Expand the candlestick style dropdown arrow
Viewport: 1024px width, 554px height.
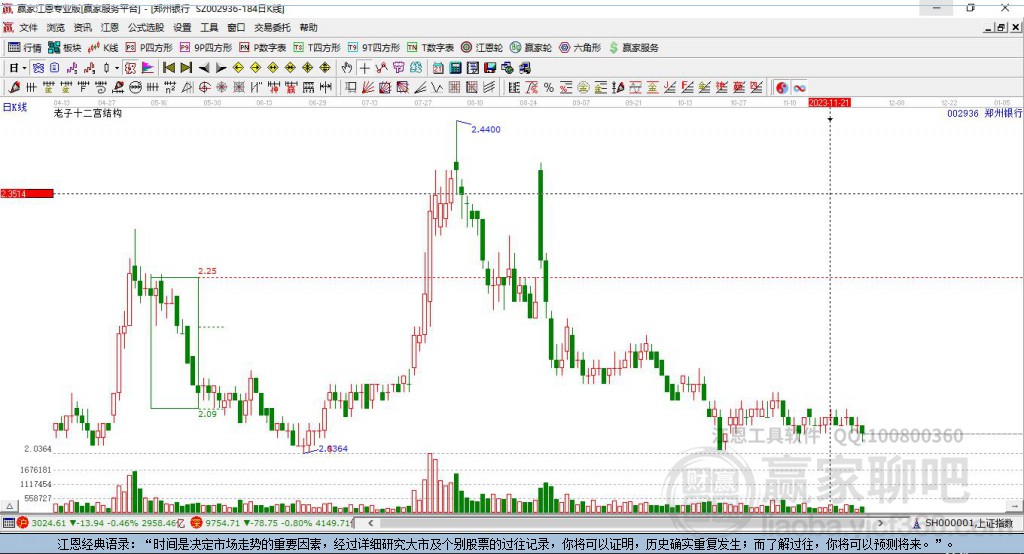tap(117, 67)
